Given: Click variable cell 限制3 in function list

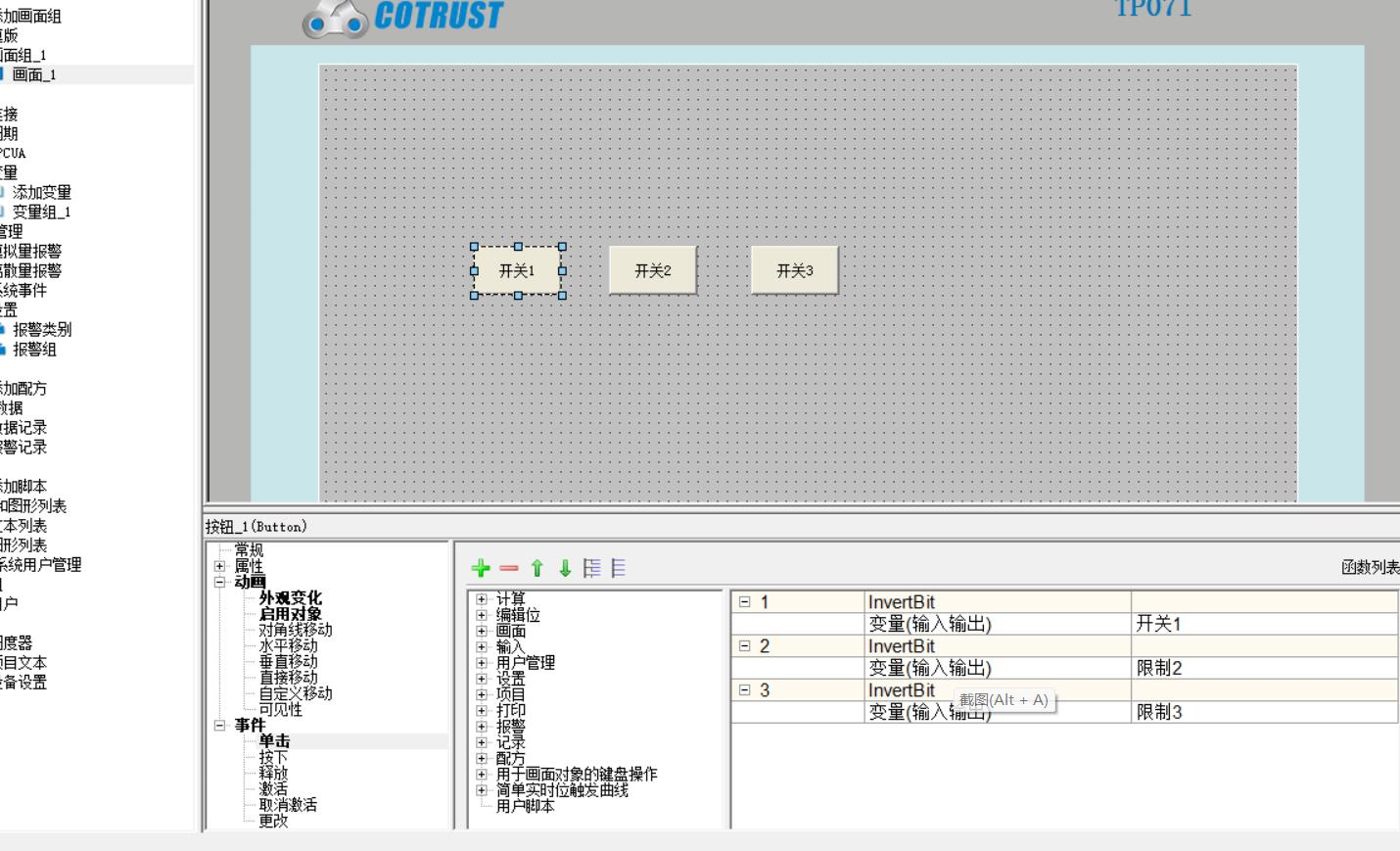Looking at the screenshot, I should click(x=1264, y=712).
